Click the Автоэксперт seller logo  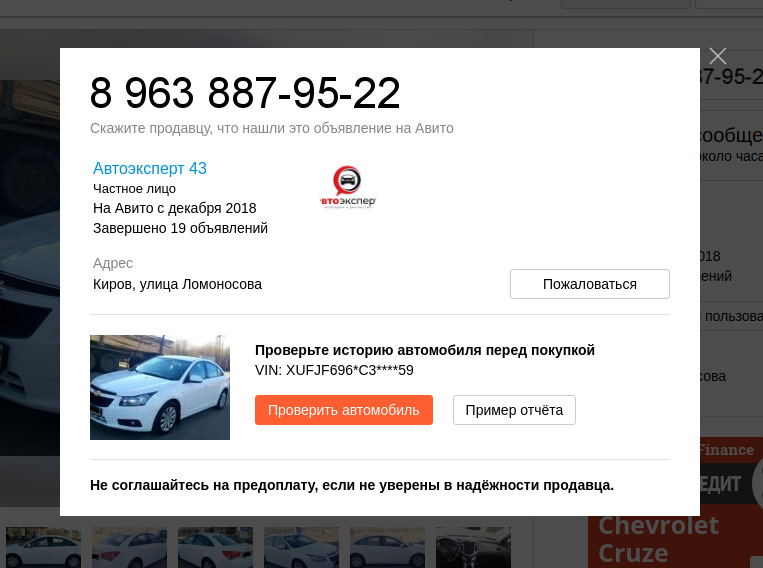click(x=347, y=187)
